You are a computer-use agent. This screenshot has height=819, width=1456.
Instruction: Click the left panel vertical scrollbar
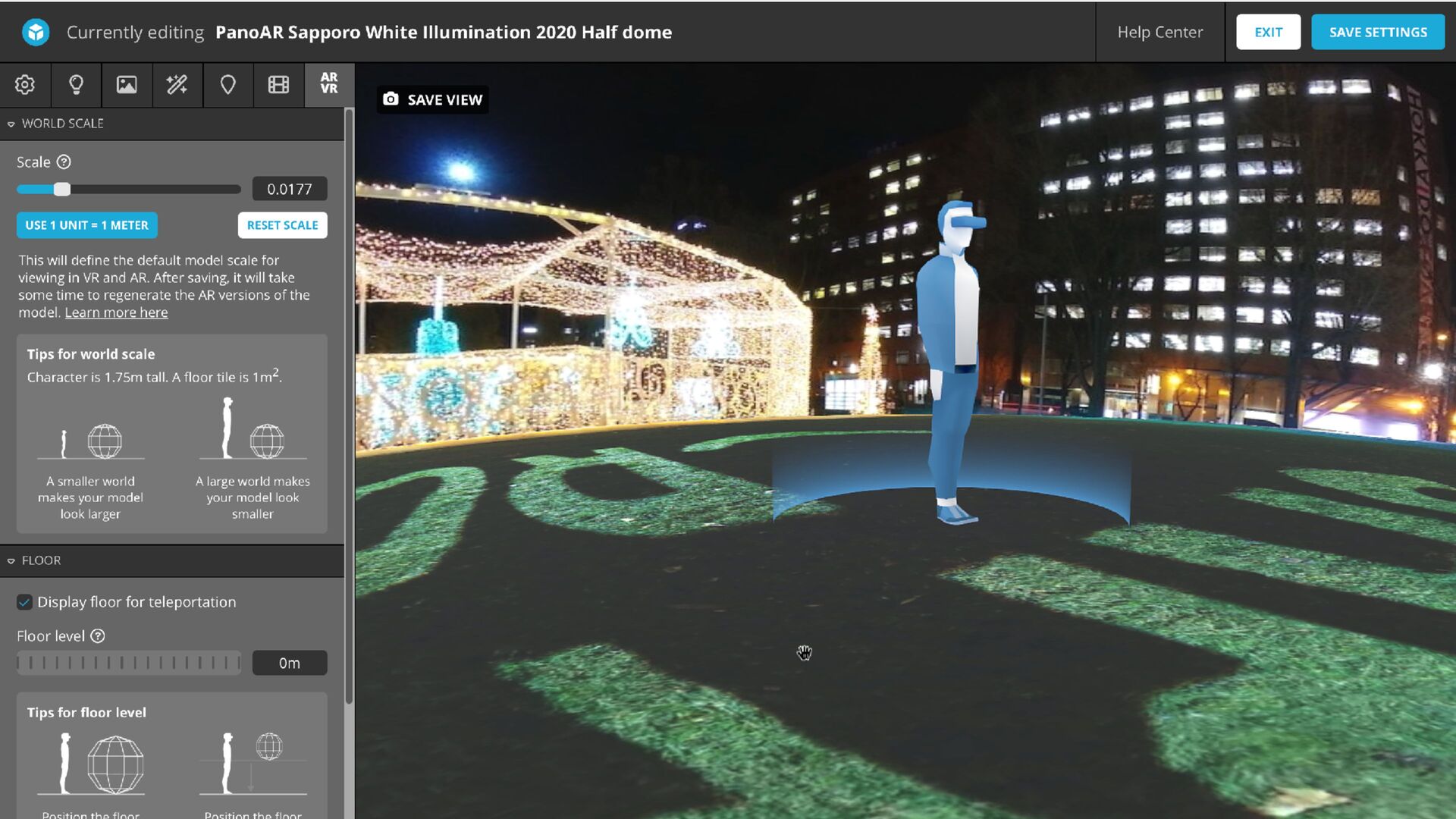(x=349, y=406)
